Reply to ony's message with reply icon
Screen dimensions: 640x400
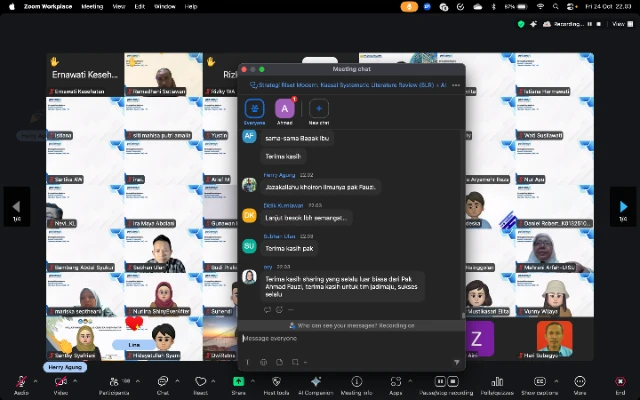point(267,310)
